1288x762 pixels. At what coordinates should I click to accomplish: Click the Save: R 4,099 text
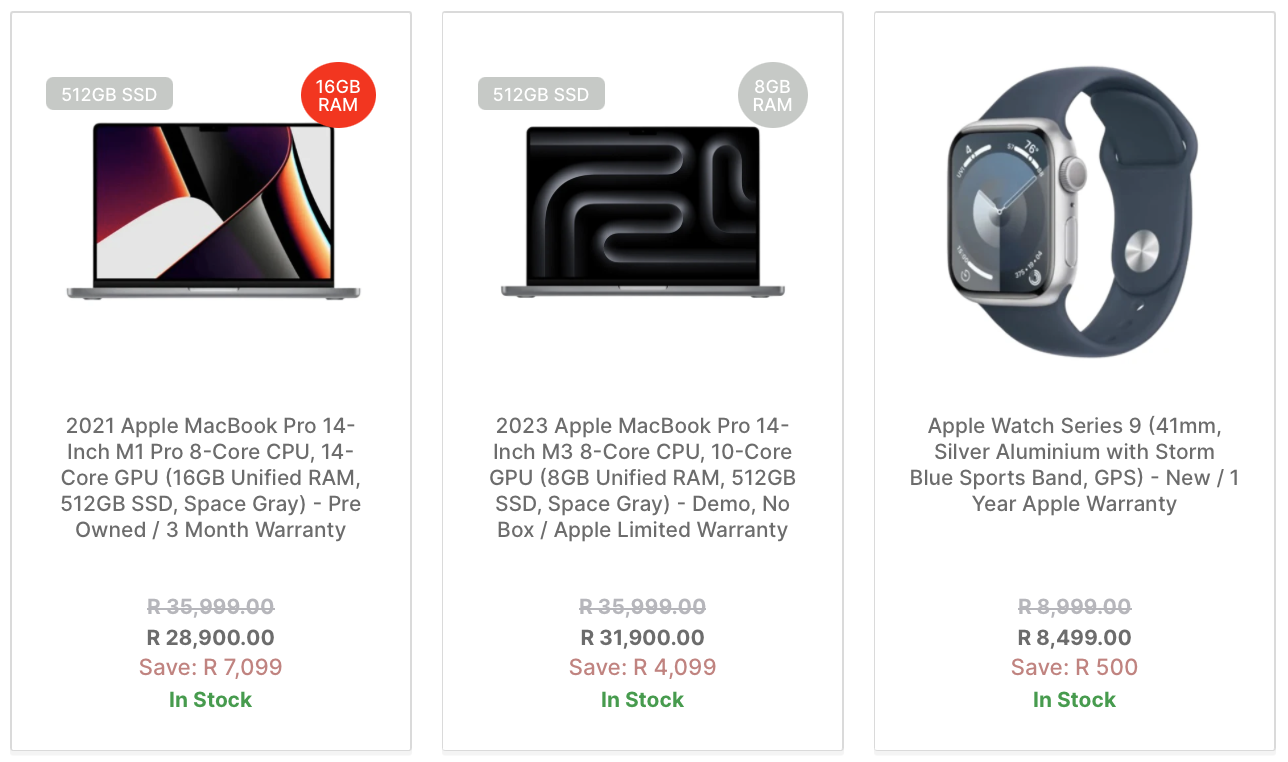click(x=643, y=667)
